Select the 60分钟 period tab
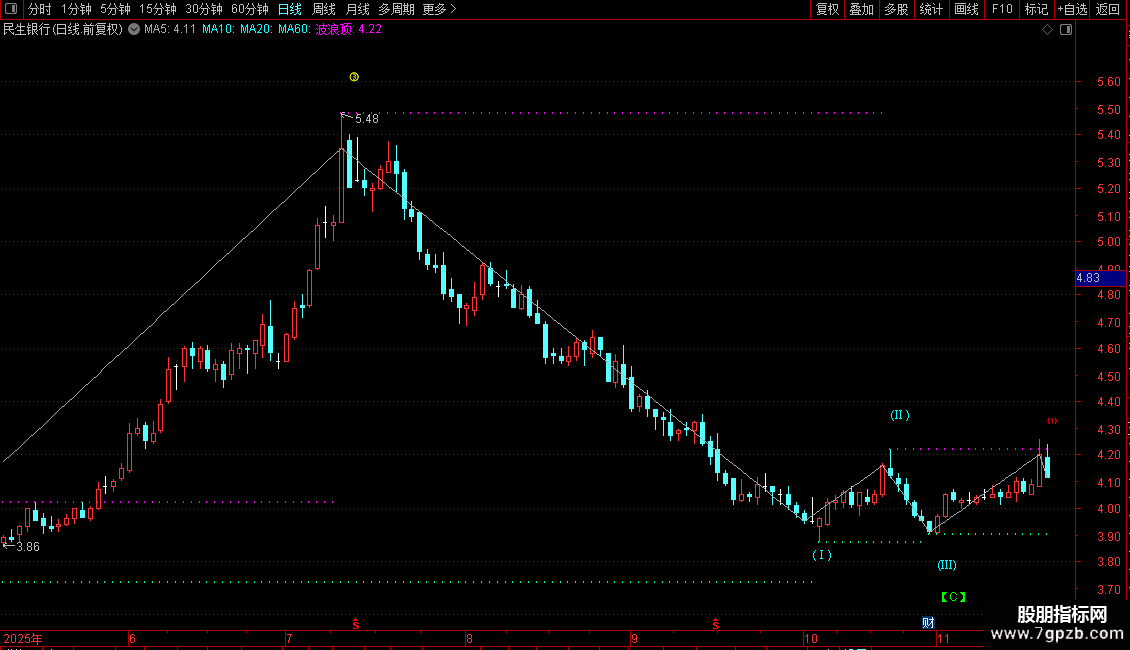Viewport: 1130px width, 650px height. pos(250,9)
